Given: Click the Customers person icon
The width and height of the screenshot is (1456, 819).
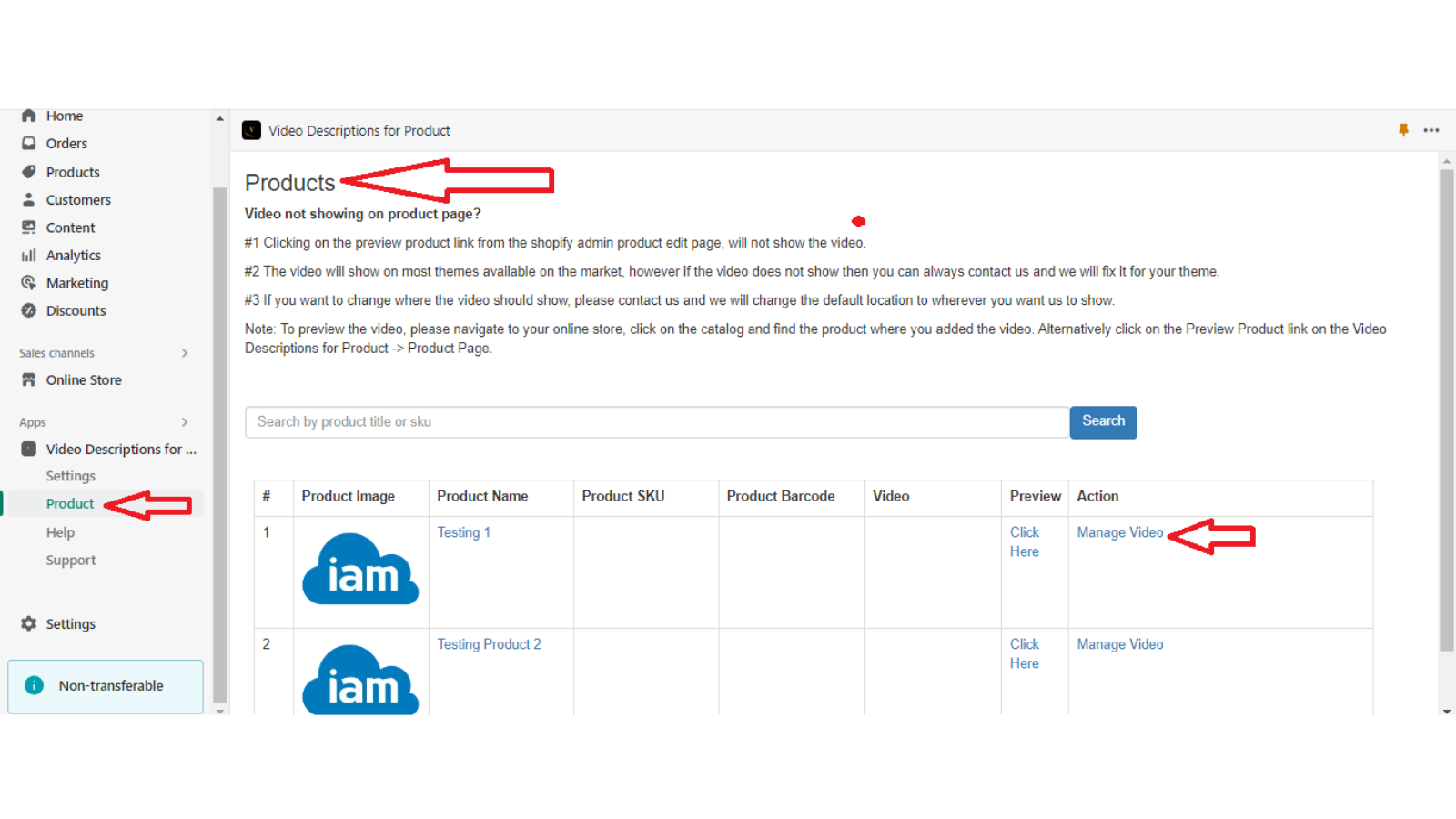Looking at the screenshot, I should click(x=28, y=199).
